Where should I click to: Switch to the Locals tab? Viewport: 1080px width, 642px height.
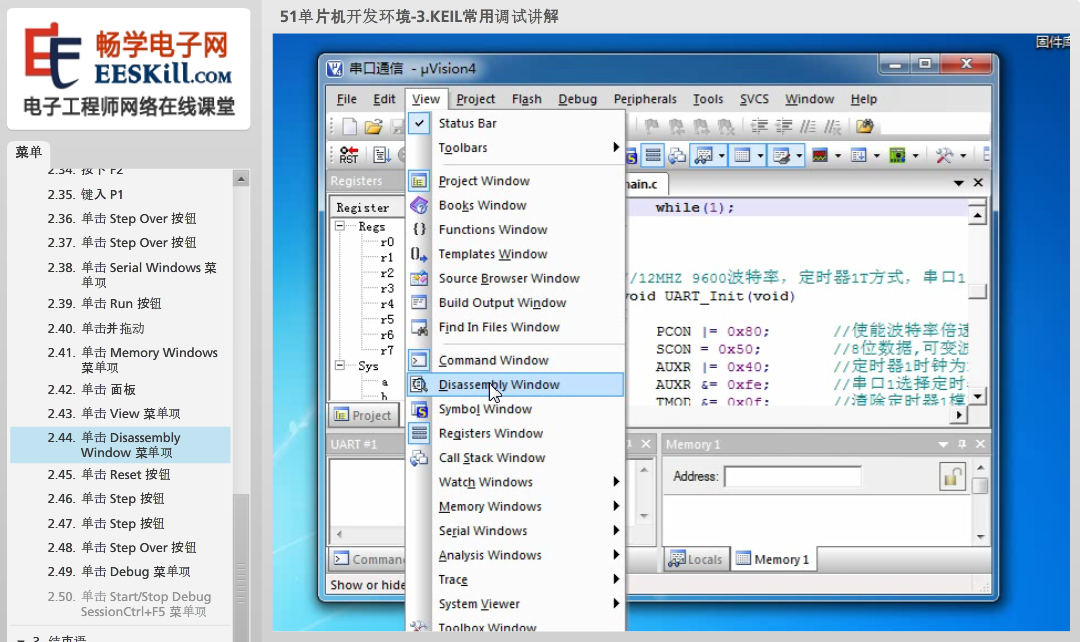696,559
